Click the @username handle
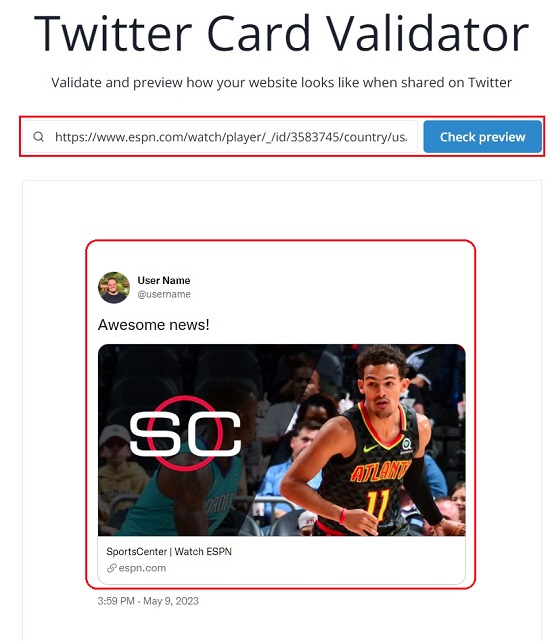550x641 pixels. click(x=164, y=294)
